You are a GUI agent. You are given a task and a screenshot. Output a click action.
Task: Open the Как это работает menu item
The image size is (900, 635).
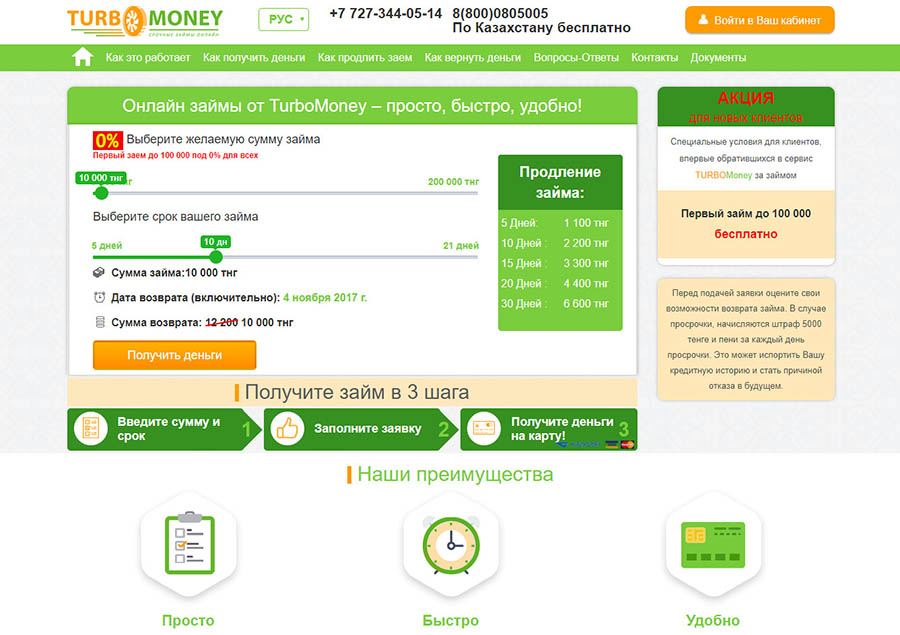pos(148,58)
